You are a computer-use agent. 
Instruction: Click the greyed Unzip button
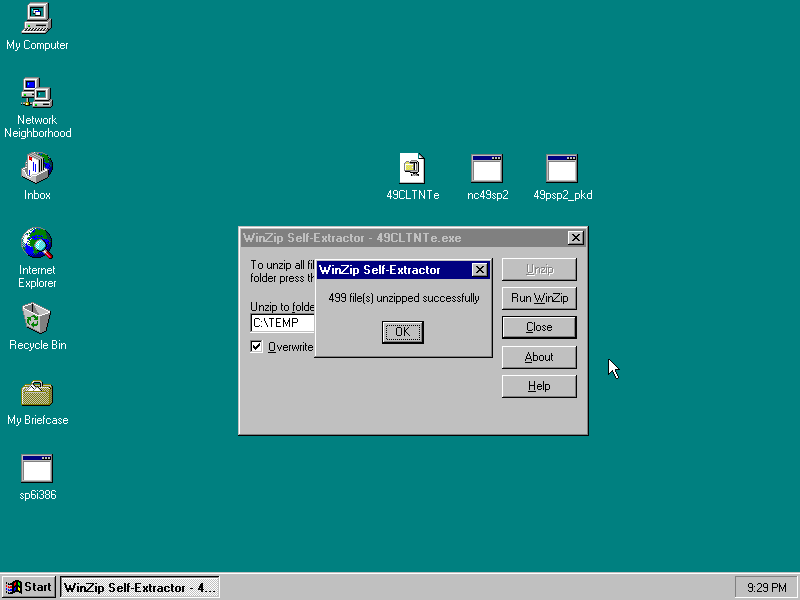pyautogui.click(x=539, y=269)
